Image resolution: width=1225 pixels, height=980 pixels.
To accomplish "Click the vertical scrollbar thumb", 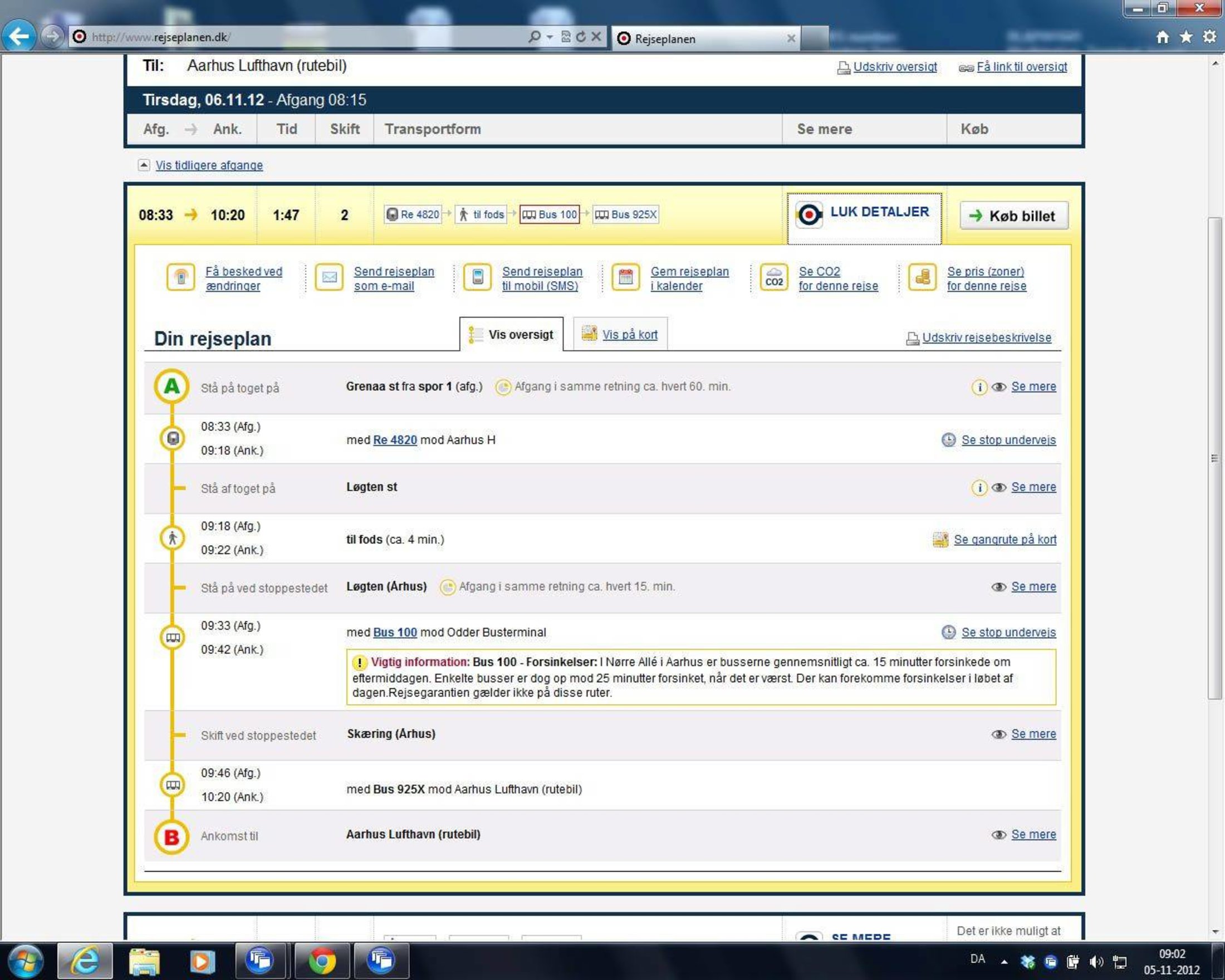I will click(1215, 458).
